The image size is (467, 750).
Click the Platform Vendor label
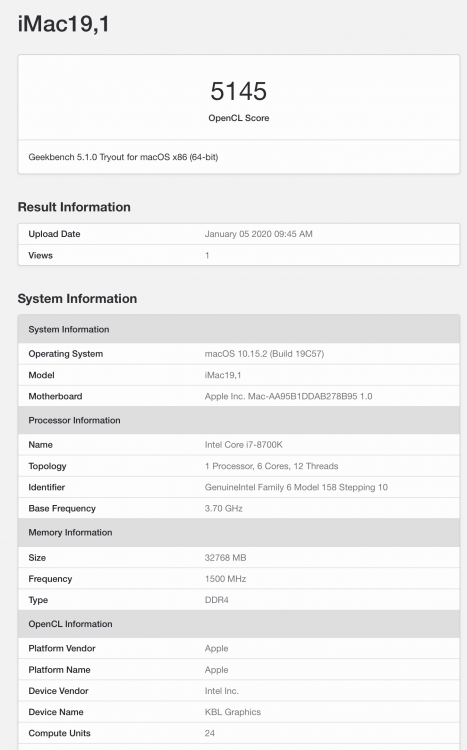[62, 648]
